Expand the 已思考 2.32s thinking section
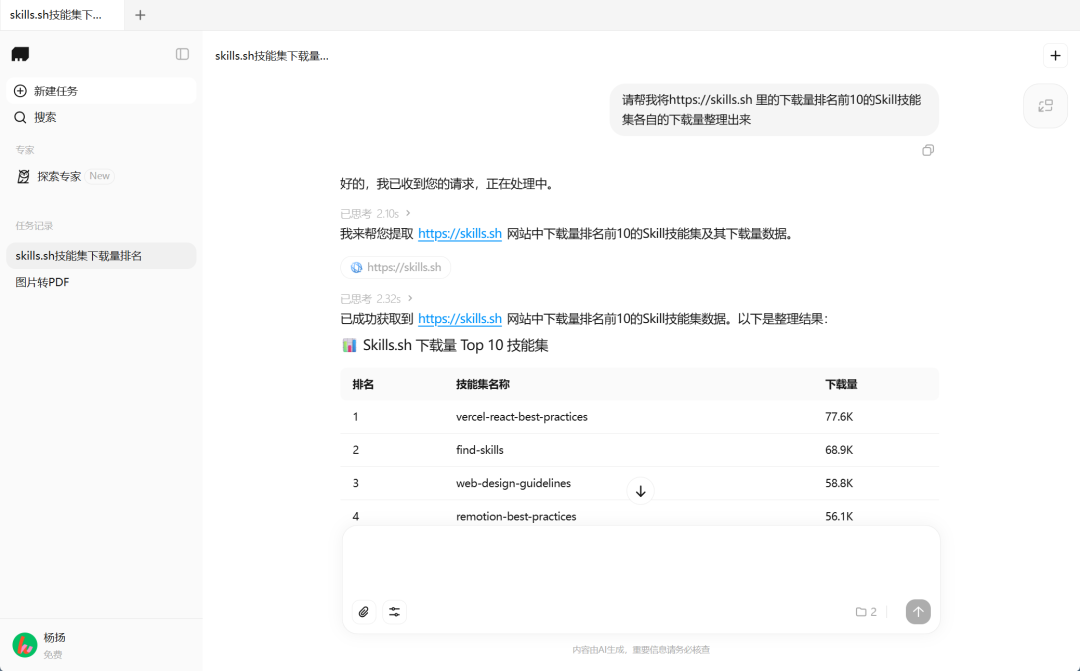1080x671 pixels. coord(375,298)
